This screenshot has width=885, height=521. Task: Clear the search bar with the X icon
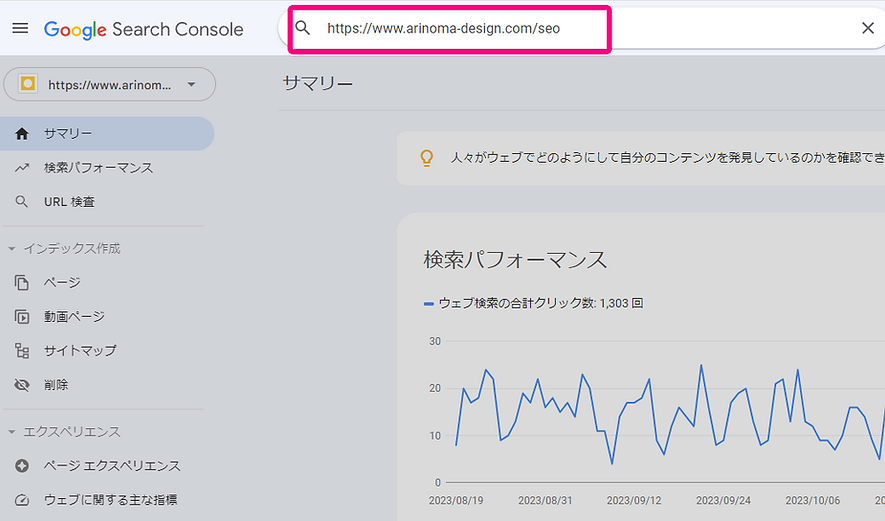868,28
